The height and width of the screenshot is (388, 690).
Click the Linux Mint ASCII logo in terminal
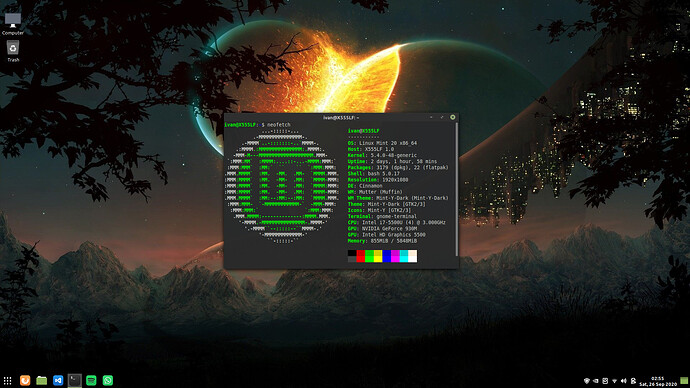(x=282, y=186)
